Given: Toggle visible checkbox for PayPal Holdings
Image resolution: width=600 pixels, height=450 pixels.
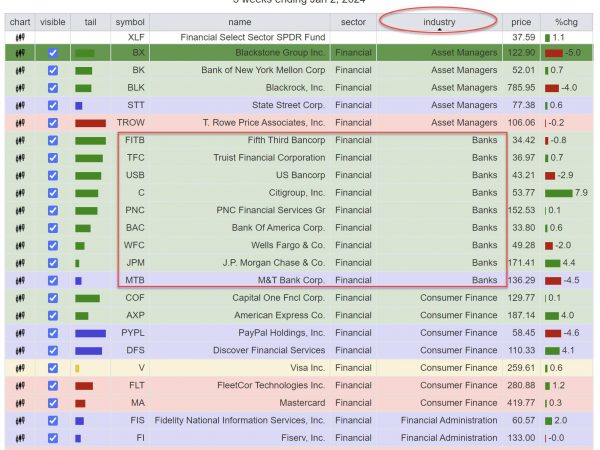Looking at the screenshot, I should point(53,333).
